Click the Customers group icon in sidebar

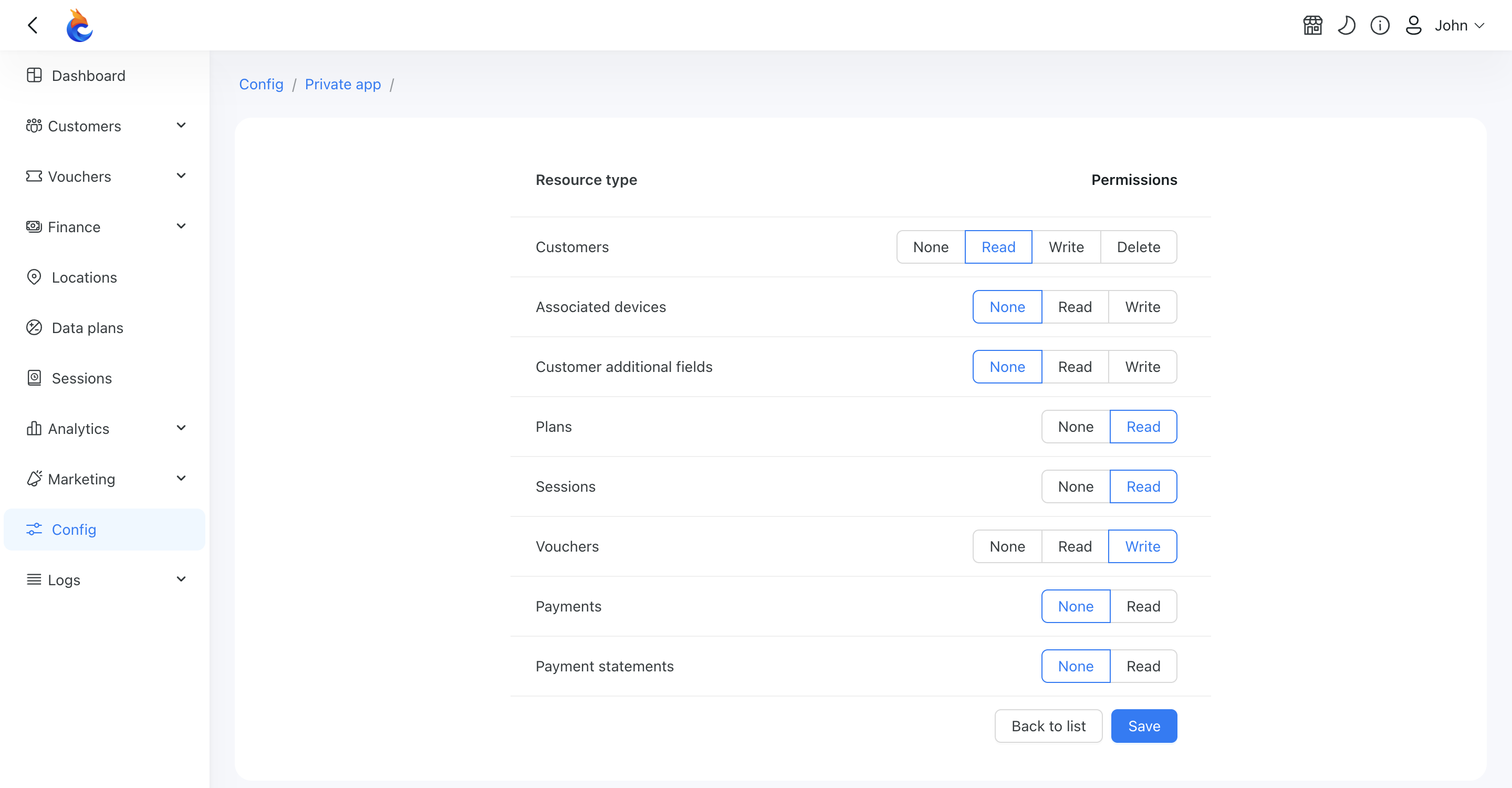point(34,126)
